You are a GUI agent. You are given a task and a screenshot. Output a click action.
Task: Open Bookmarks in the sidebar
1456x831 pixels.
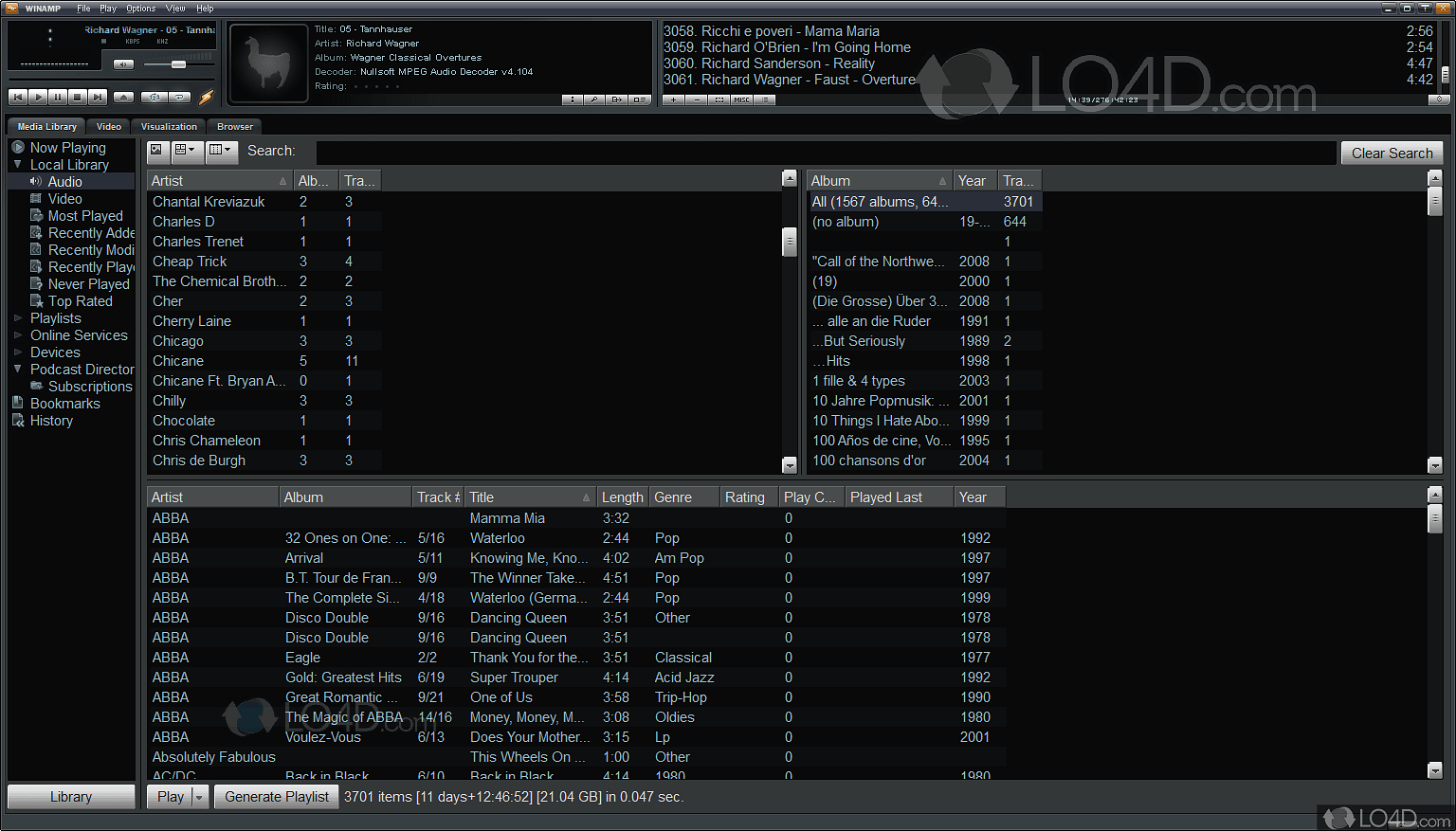tap(64, 404)
